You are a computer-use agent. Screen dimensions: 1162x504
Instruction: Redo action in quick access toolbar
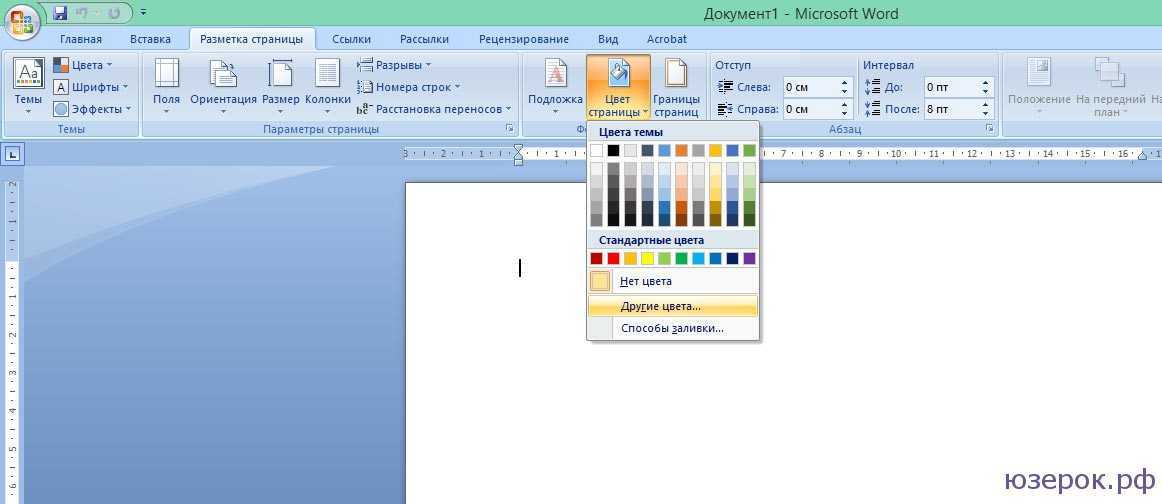114,13
